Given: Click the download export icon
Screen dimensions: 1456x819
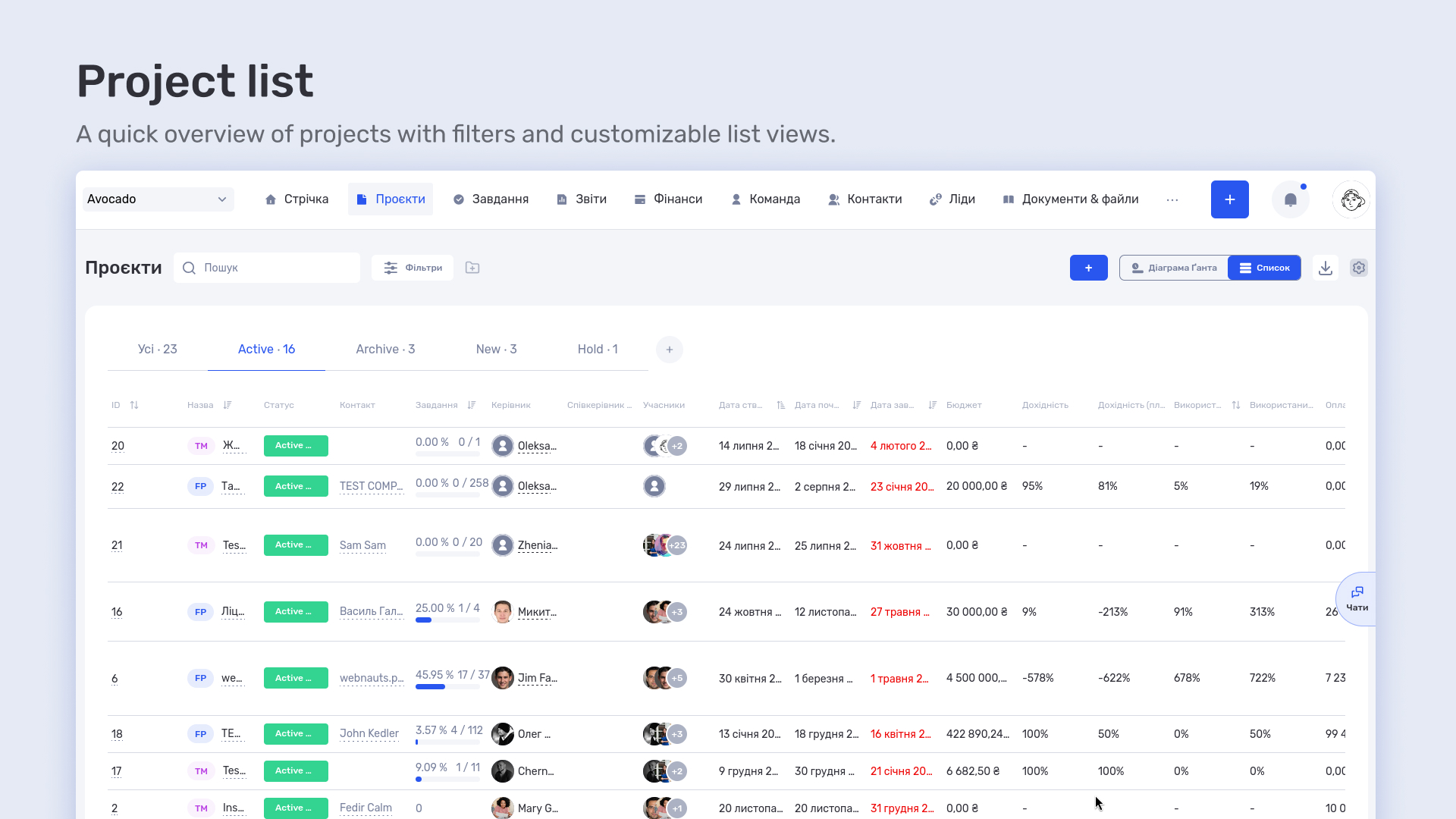Looking at the screenshot, I should 1325,268.
